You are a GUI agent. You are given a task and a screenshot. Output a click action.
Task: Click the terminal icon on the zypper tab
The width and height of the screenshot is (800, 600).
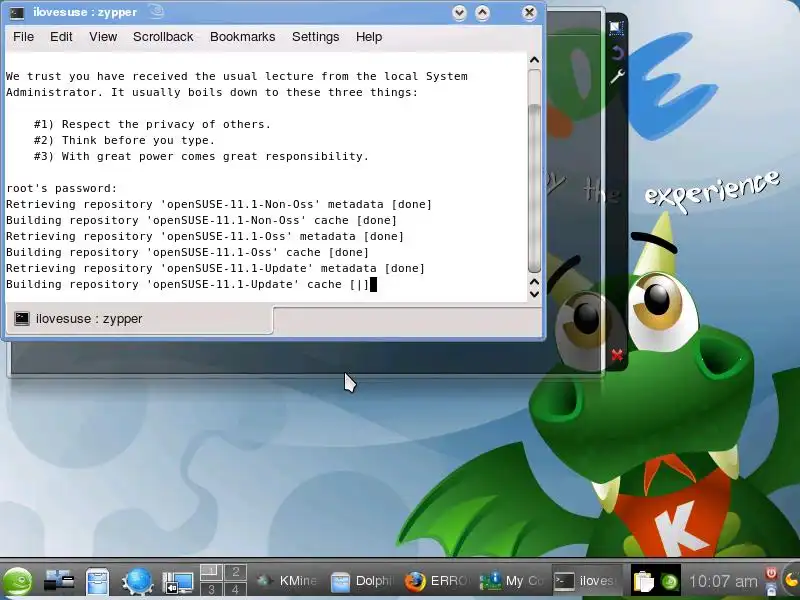click(21, 319)
